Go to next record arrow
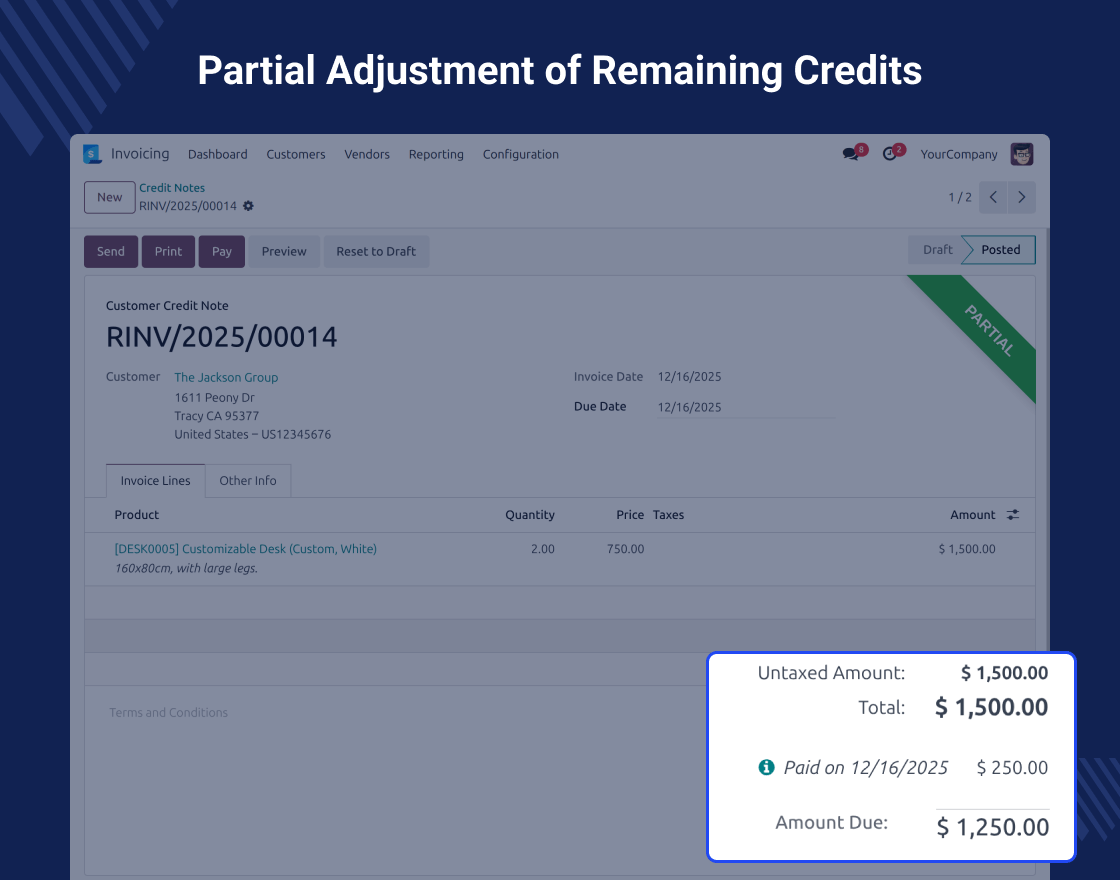Viewport: 1120px width, 880px height. (1021, 197)
